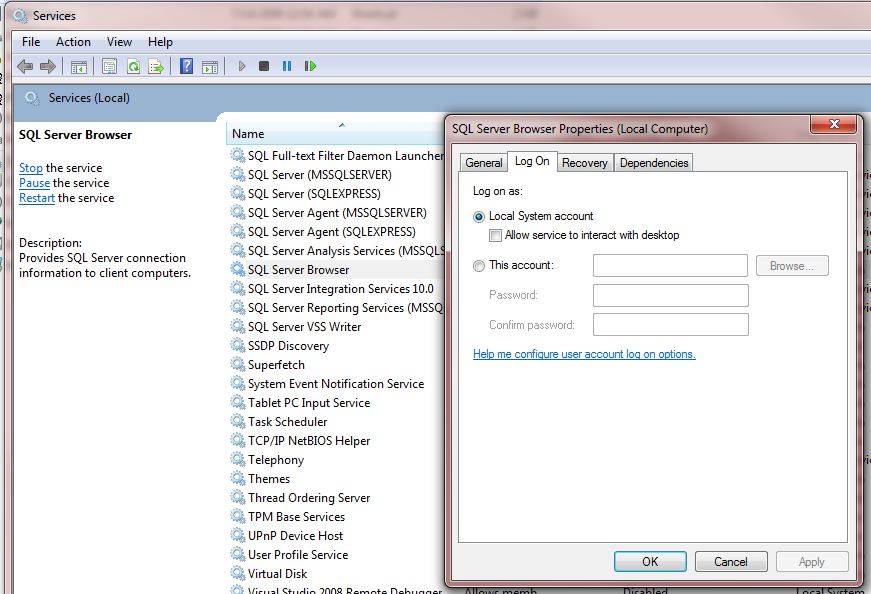Click the gear icon beside Telephony
Viewport: 871px width, 594px height.
point(238,460)
